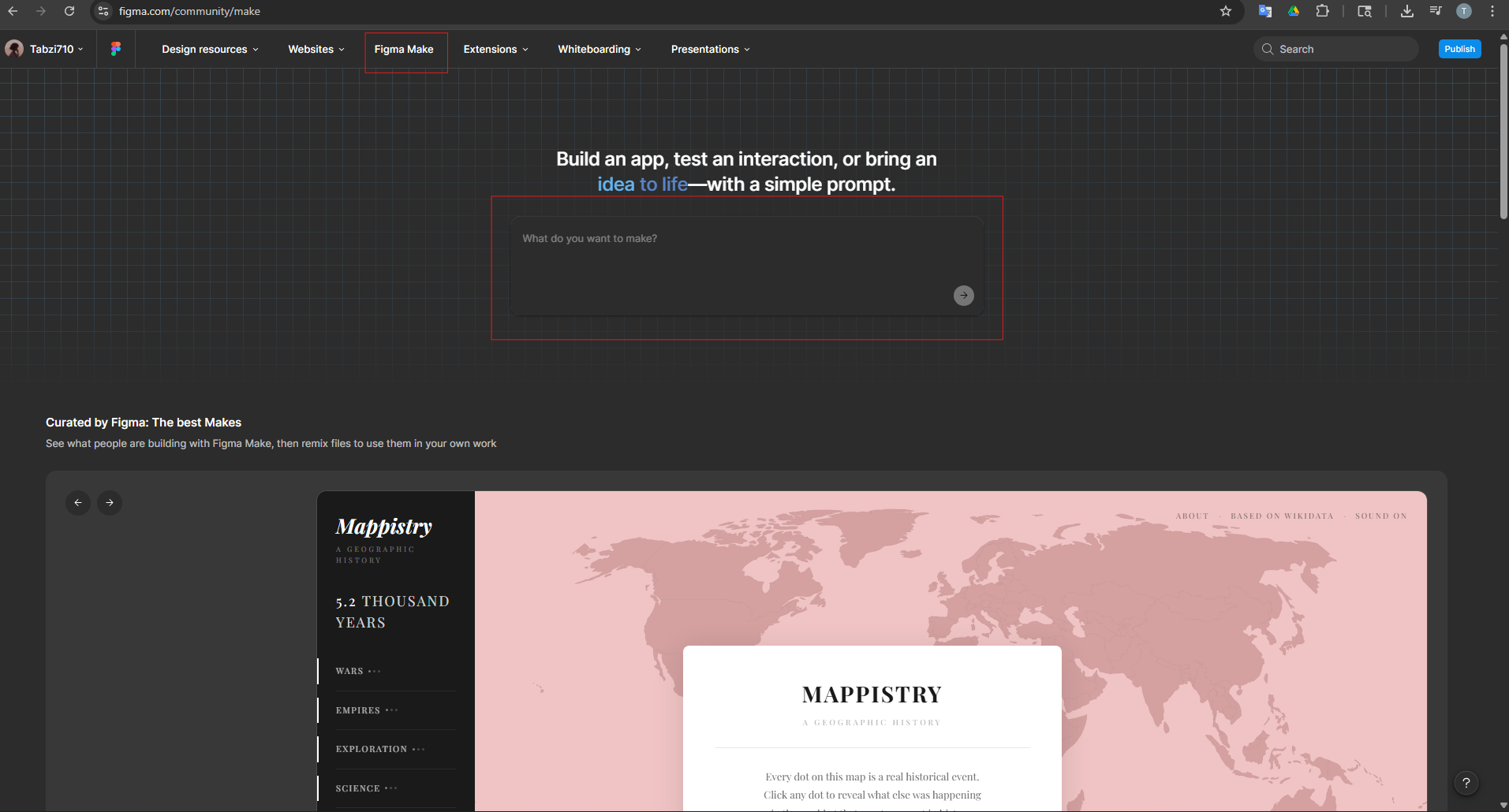This screenshot has width=1509, height=812.
Task: Expand the Presentations dropdown menu
Action: tap(710, 49)
